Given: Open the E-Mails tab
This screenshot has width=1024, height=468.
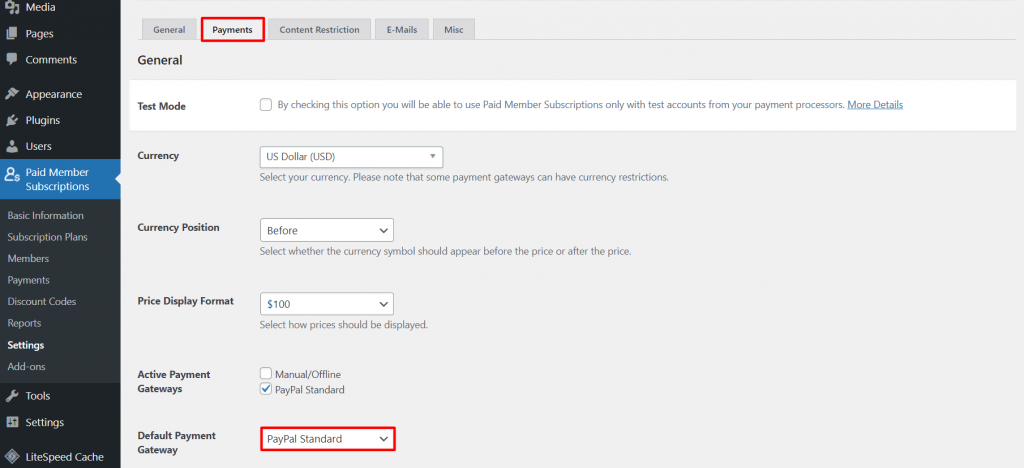Looking at the screenshot, I should tap(401, 30).
